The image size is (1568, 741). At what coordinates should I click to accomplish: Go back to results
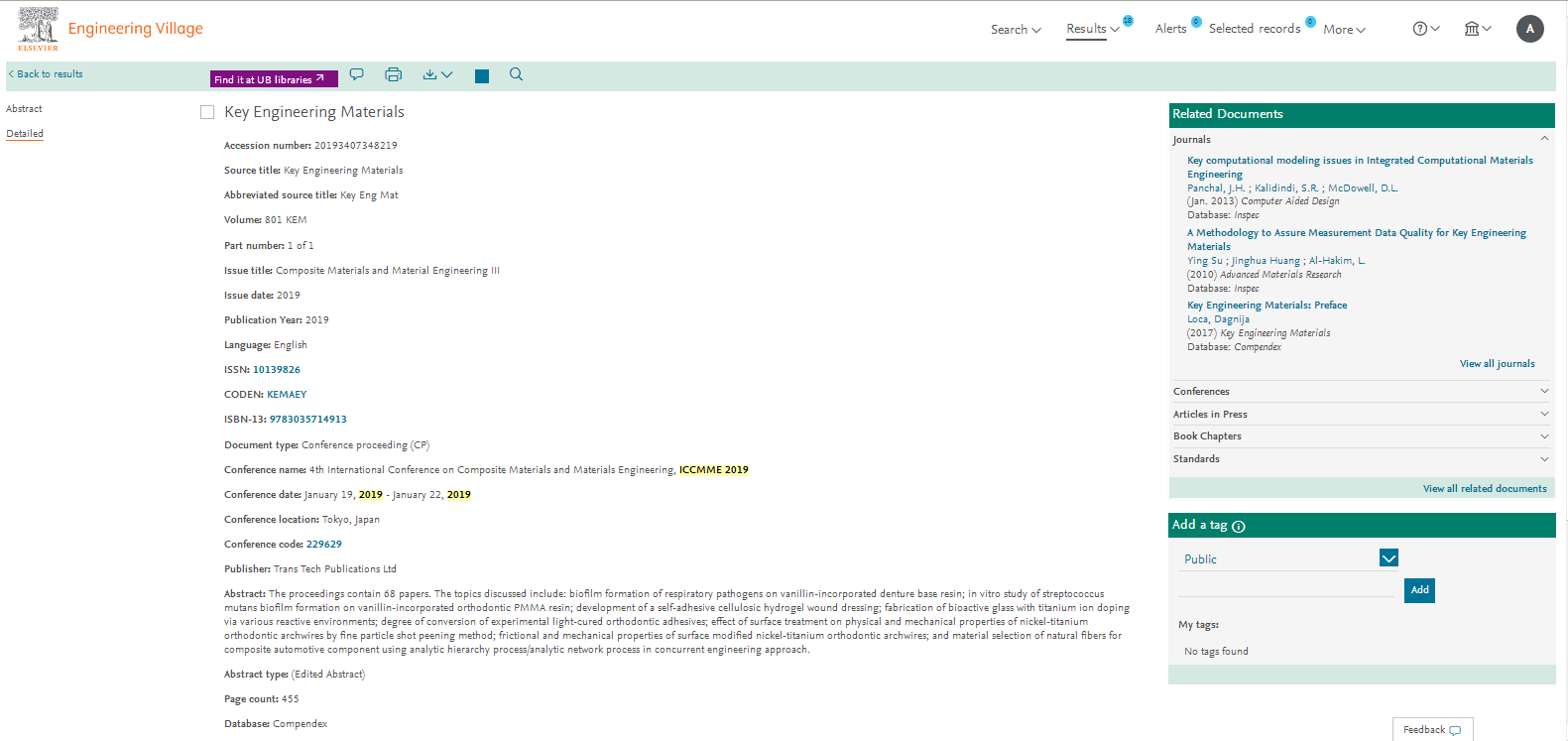click(x=46, y=74)
